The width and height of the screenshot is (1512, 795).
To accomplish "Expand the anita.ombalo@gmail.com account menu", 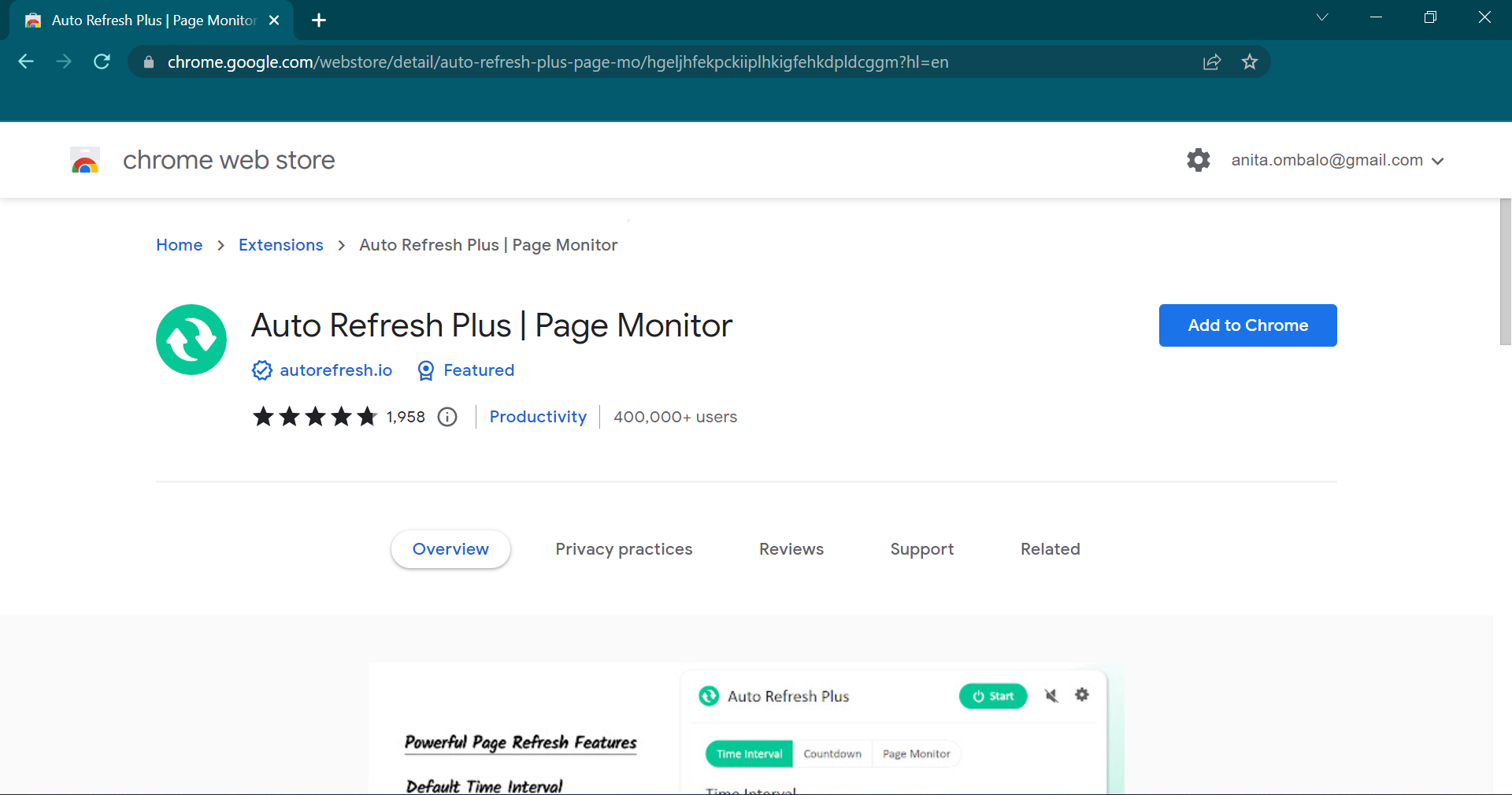I will click(1337, 160).
